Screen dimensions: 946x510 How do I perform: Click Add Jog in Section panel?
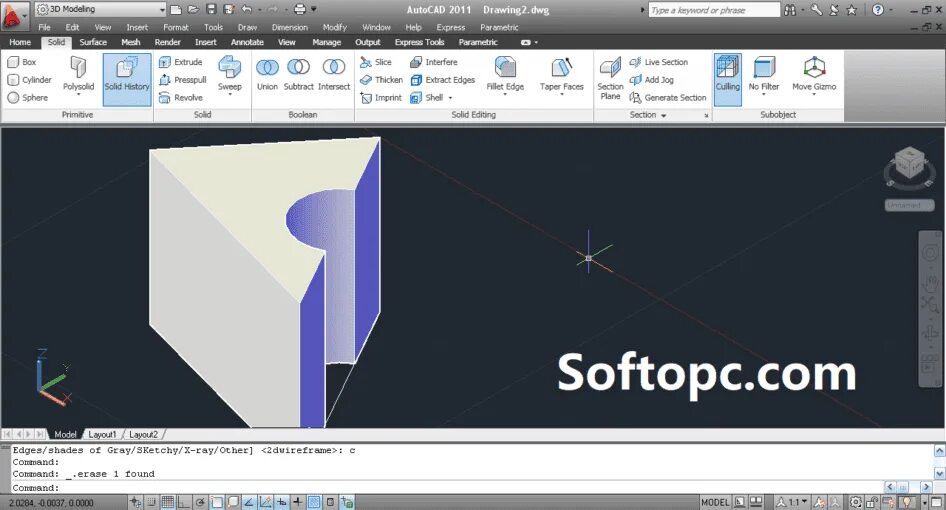tap(652, 80)
